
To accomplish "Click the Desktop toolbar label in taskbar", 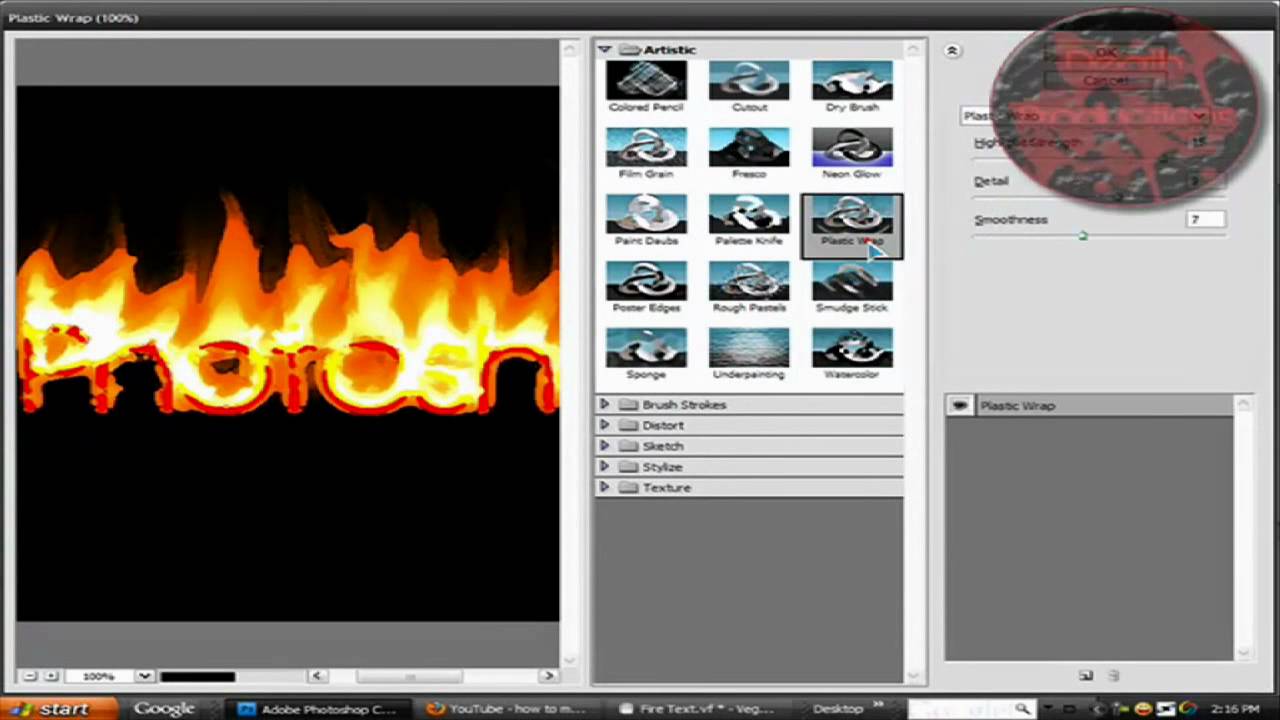I will [x=838, y=709].
